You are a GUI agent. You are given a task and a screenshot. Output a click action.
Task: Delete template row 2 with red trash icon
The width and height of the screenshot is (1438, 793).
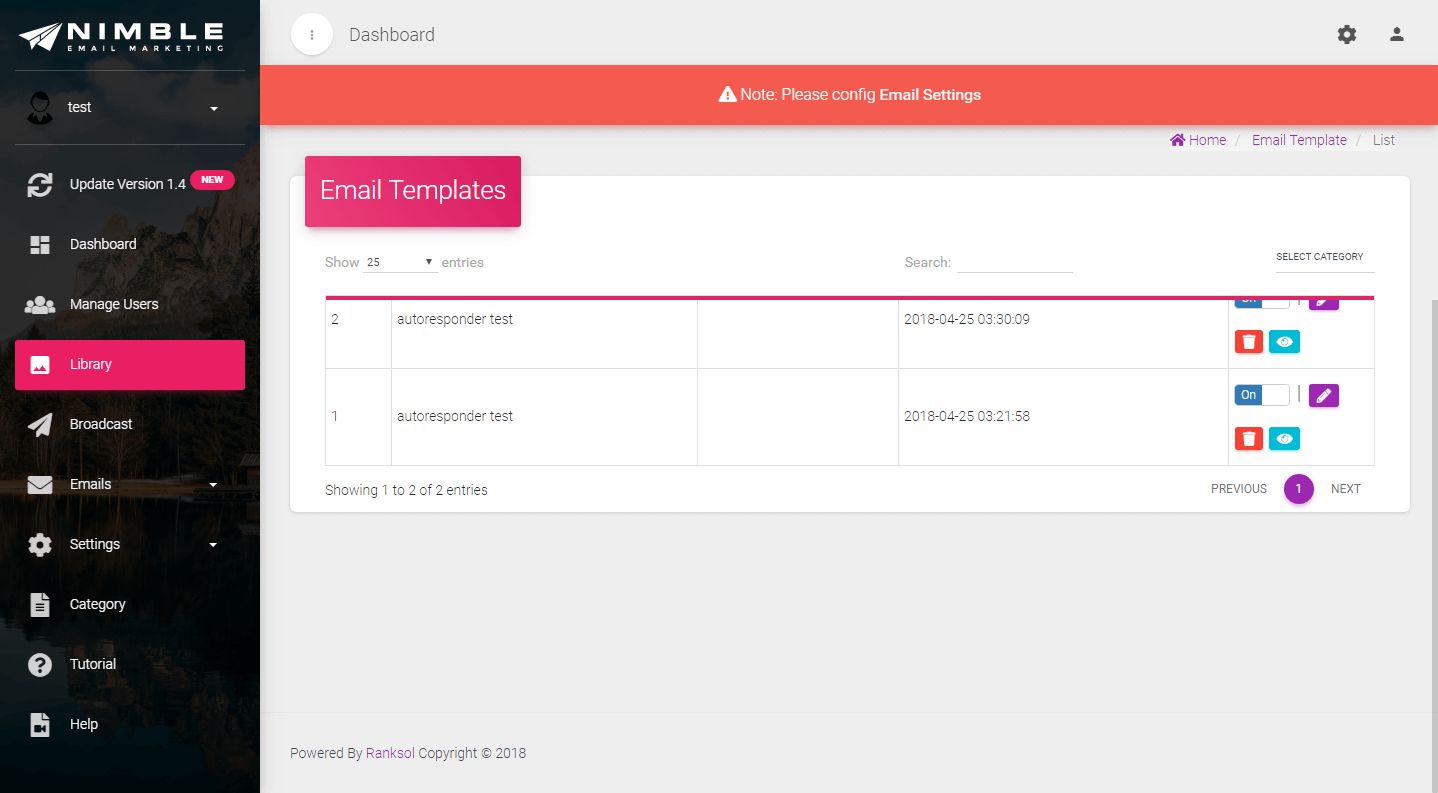click(x=1249, y=342)
